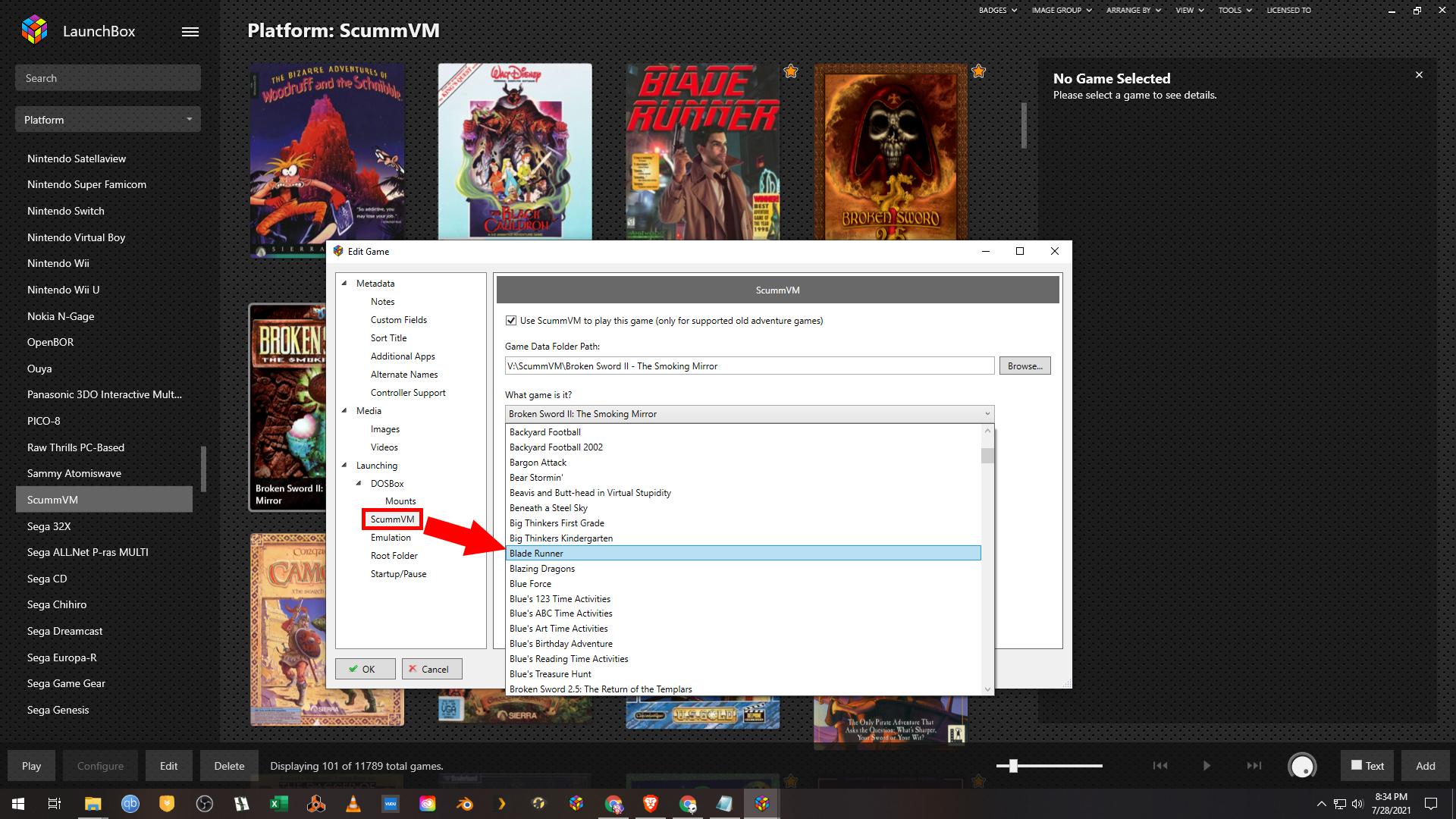Screen dimensions: 1456x819
Task: Open the Controller Support tree item
Action: [408, 393]
